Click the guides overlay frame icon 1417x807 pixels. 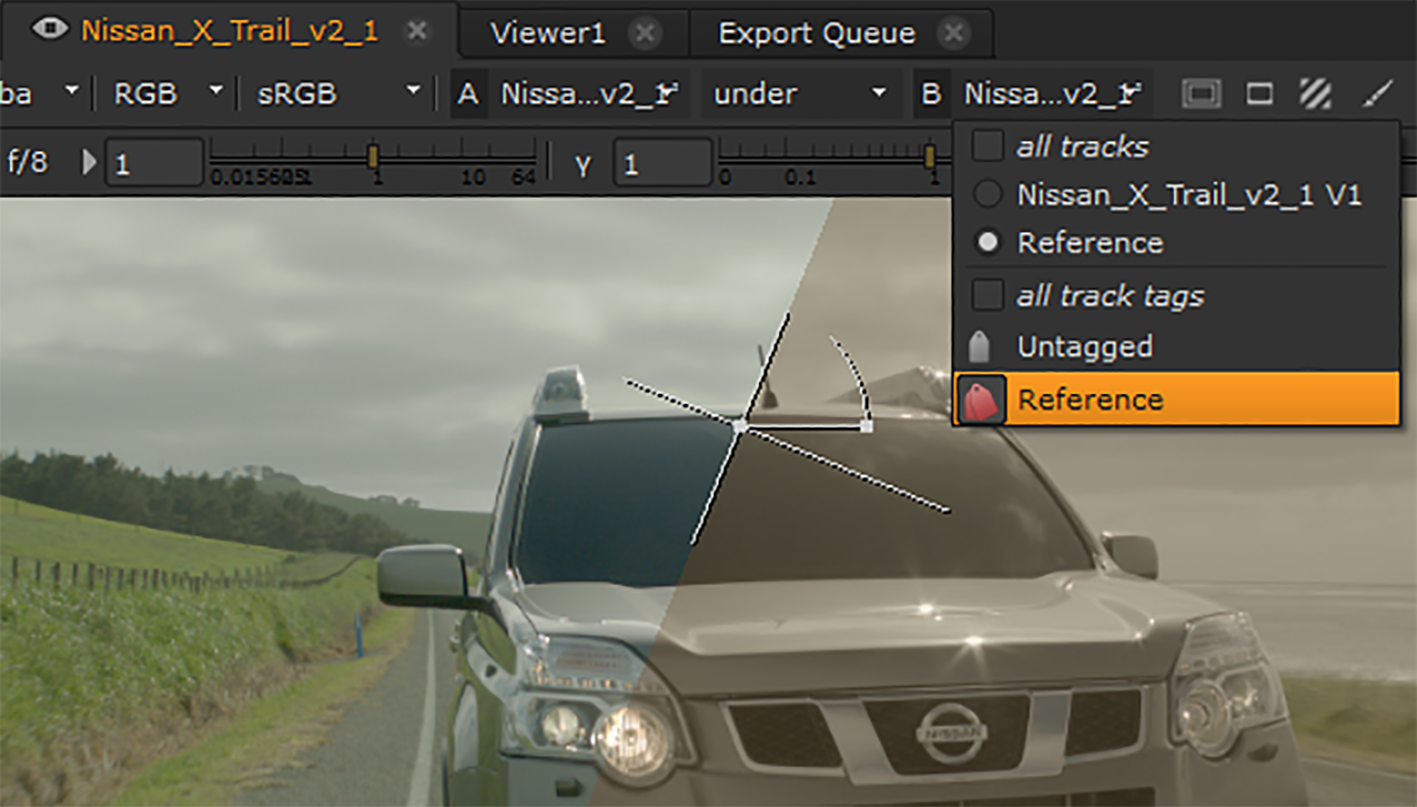point(1201,94)
